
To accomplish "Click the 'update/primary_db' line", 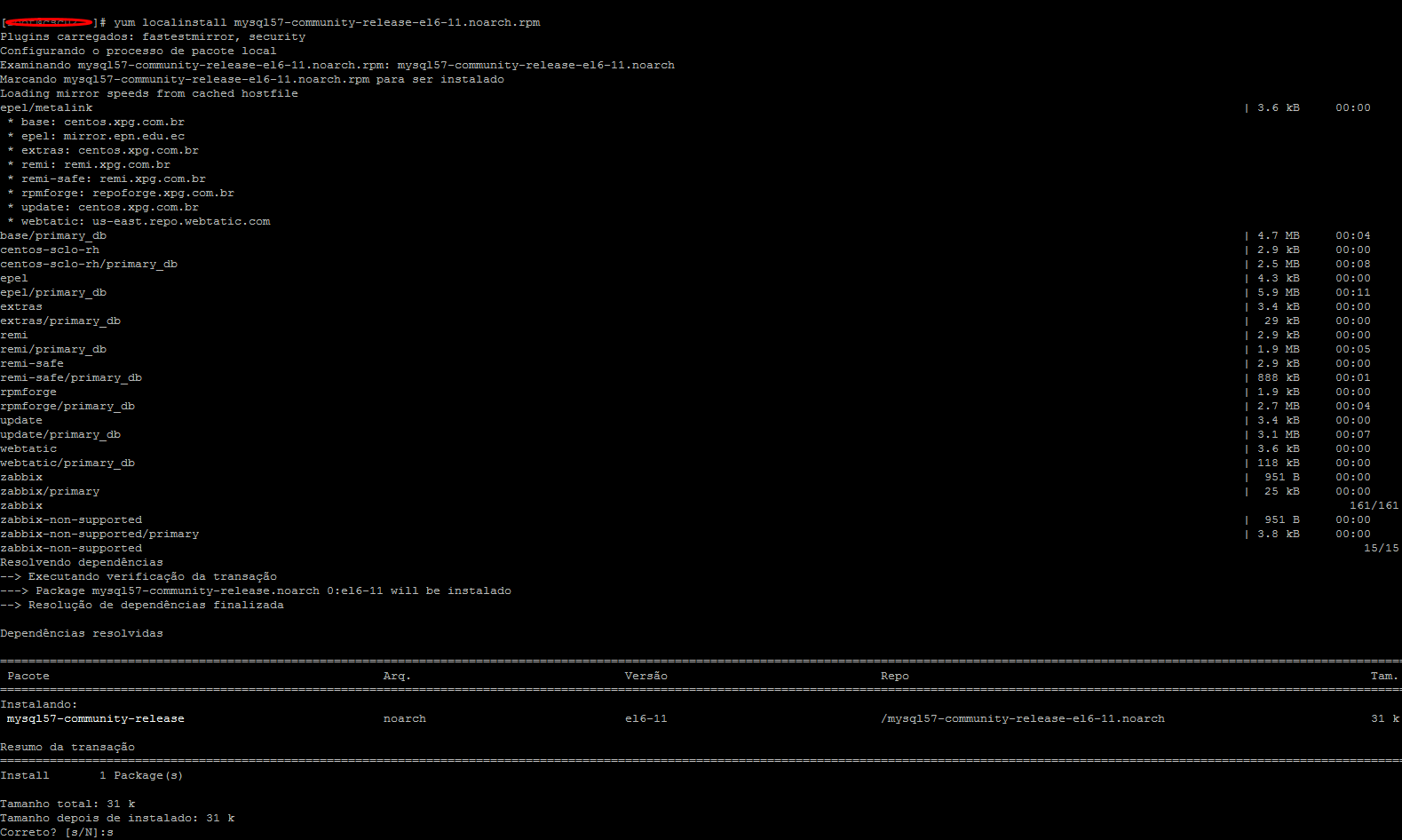I will (x=60, y=434).
